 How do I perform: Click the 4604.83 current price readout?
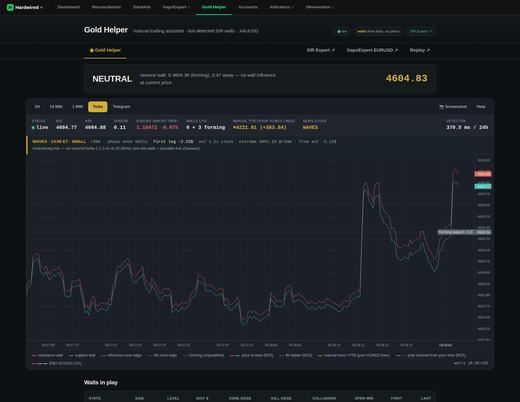coord(406,78)
